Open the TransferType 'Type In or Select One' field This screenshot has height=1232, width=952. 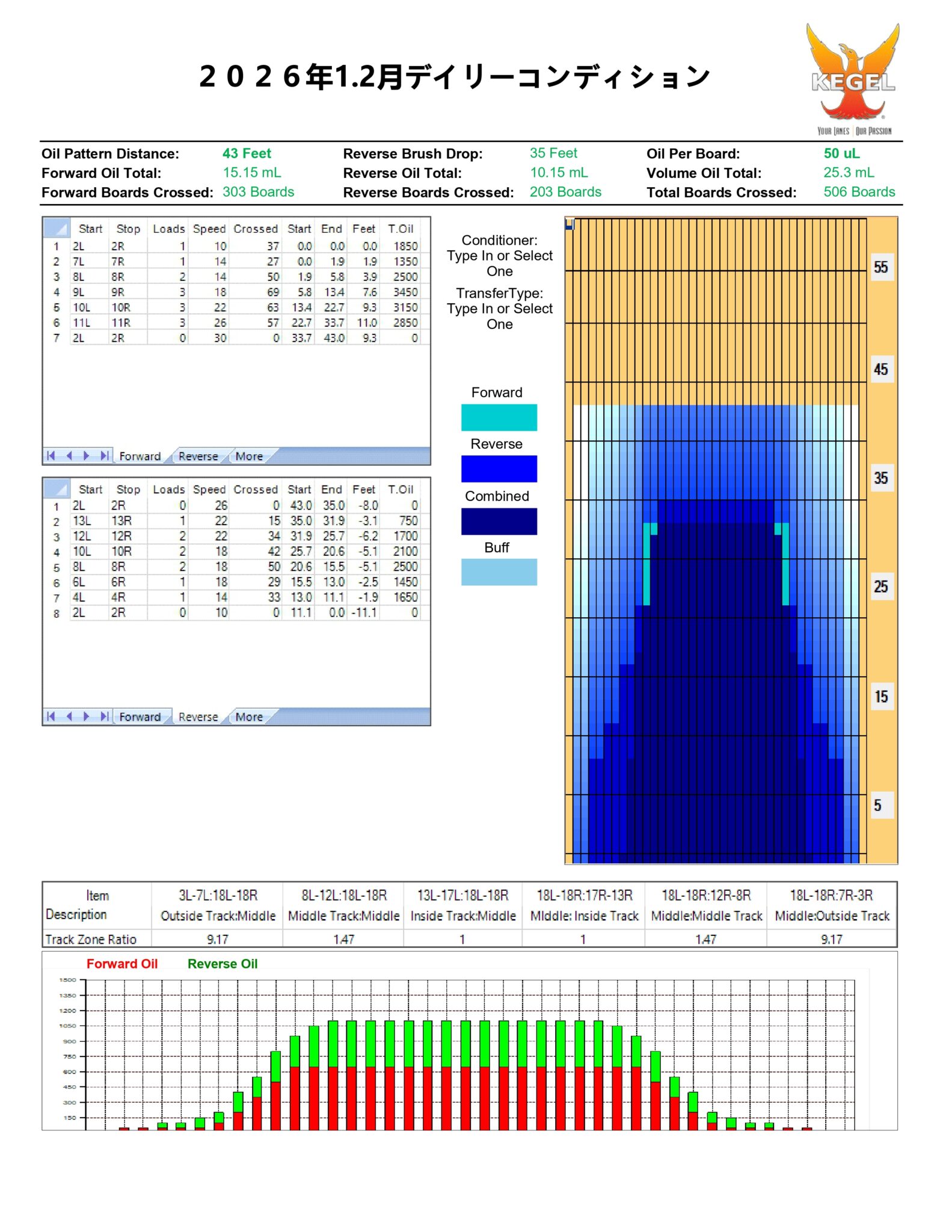[x=499, y=316]
